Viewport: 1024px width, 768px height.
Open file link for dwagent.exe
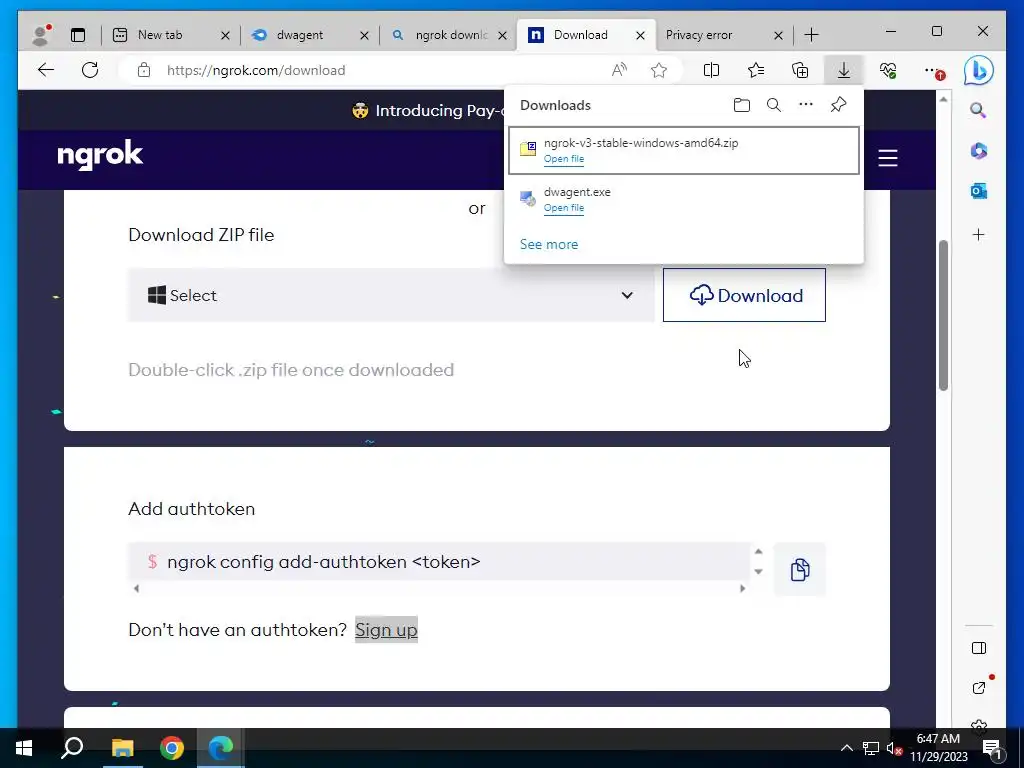point(564,208)
